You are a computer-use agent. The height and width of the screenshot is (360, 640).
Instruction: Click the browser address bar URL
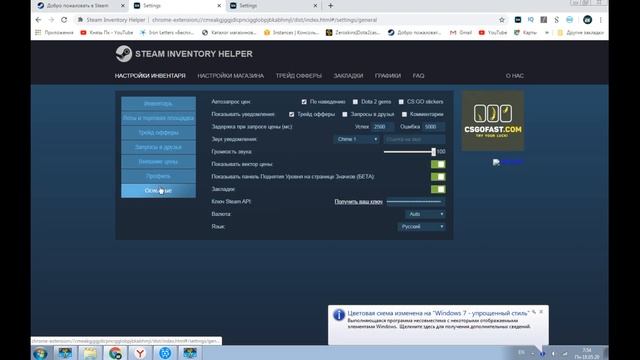264,20
